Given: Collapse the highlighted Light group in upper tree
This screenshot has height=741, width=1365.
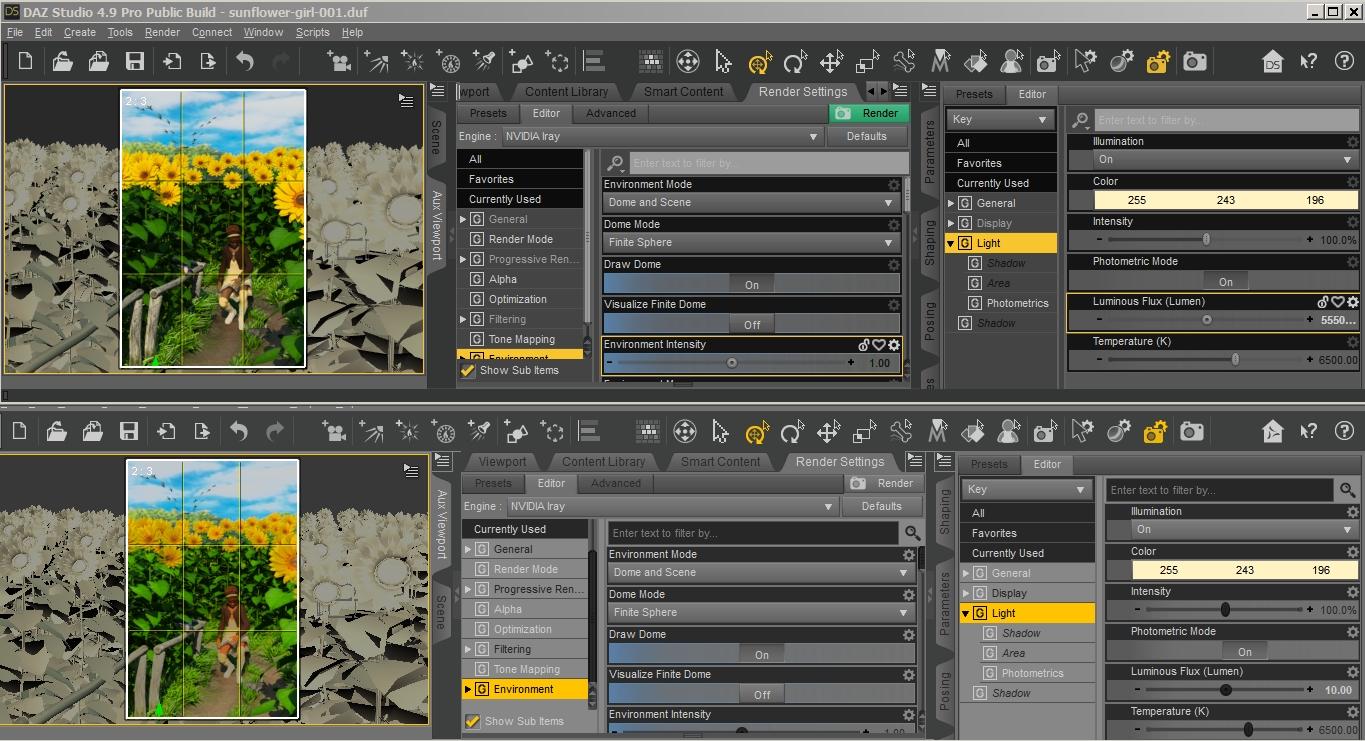Looking at the screenshot, I should (x=951, y=243).
